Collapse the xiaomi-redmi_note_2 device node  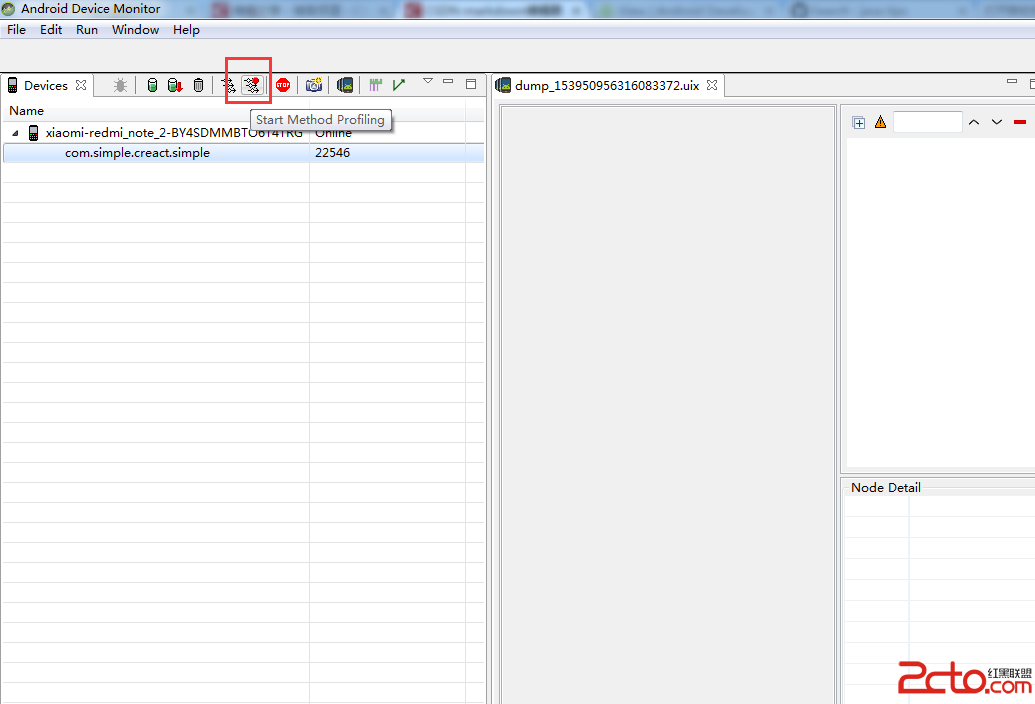[15, 133]
